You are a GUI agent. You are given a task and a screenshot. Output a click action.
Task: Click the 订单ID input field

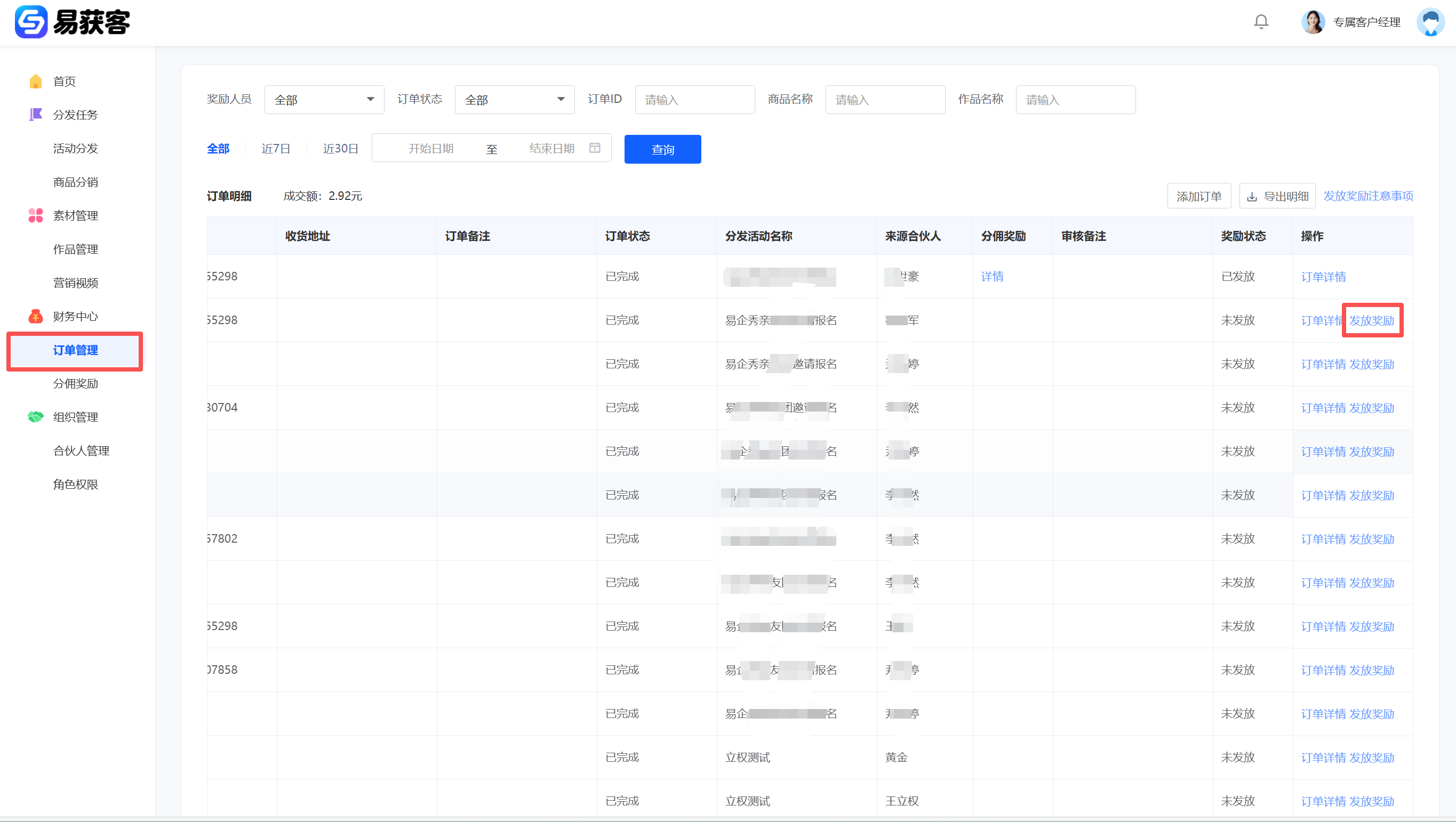pyautogui.click(x=694, y=100)
